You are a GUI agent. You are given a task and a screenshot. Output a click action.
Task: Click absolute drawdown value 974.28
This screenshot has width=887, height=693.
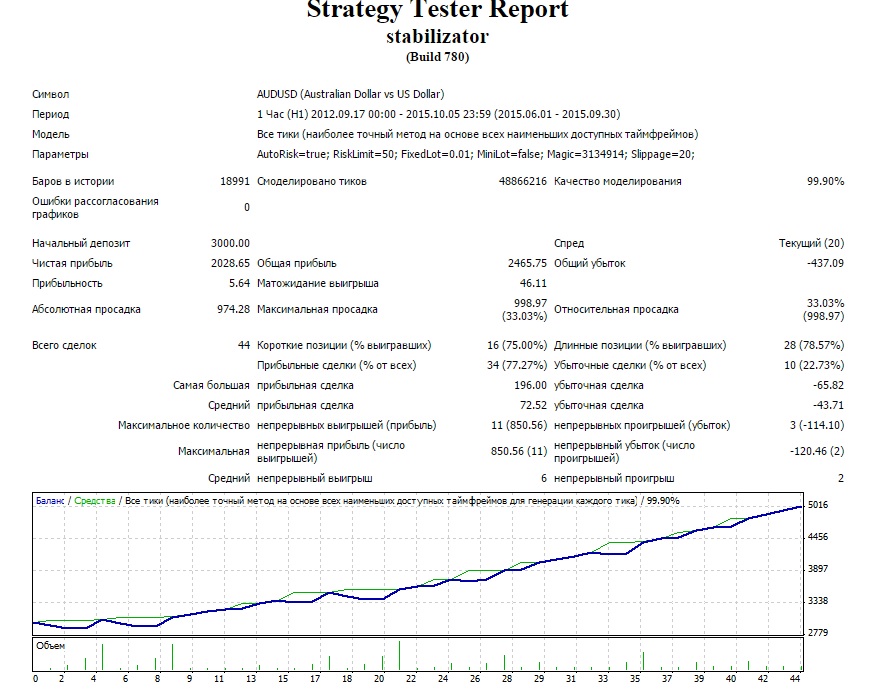[x=233, y=309]
